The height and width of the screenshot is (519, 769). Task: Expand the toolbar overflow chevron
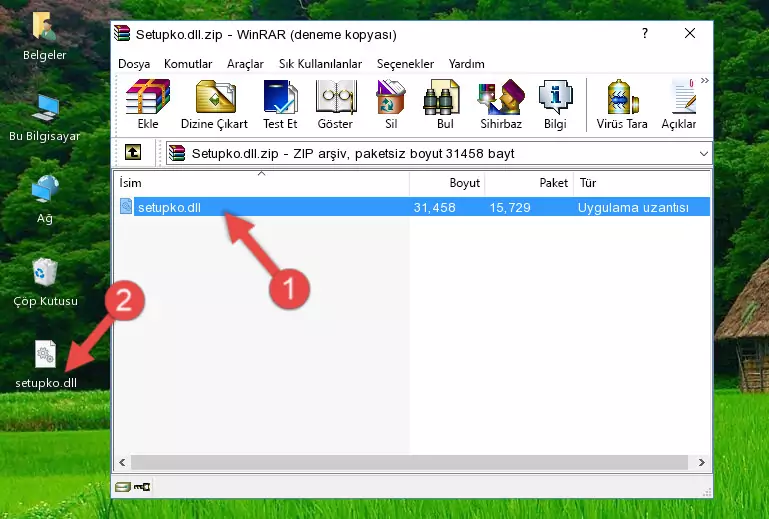pyautogui.click(x=705, y=81)
